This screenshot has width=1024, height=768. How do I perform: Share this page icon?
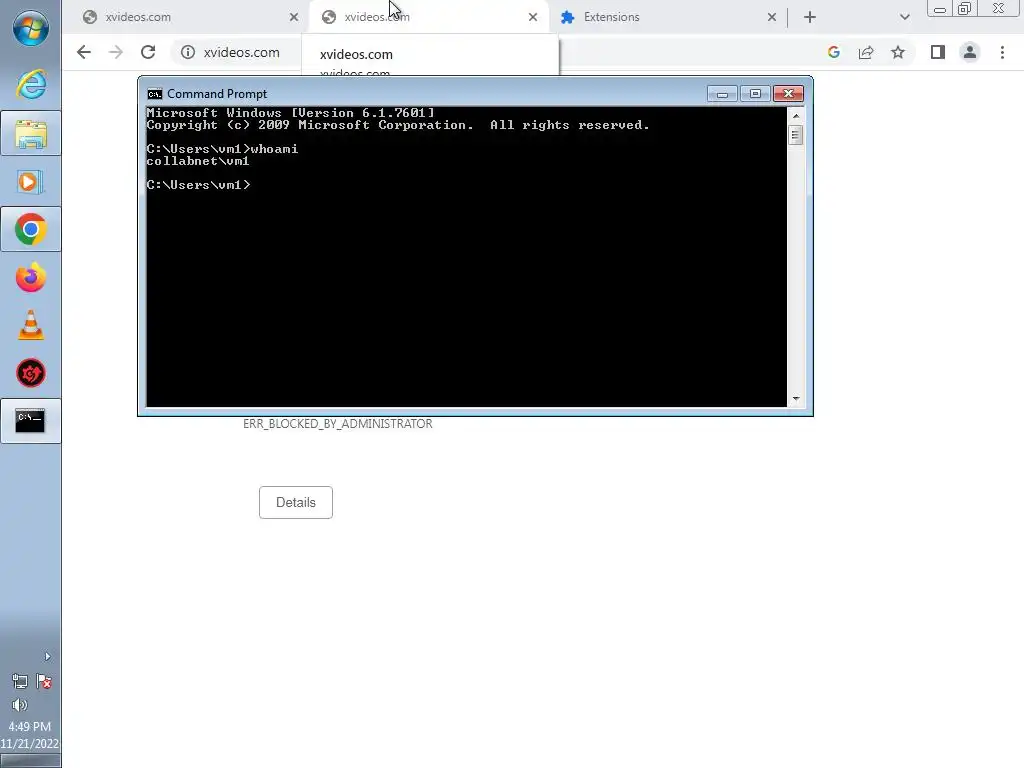coord(866,52)
